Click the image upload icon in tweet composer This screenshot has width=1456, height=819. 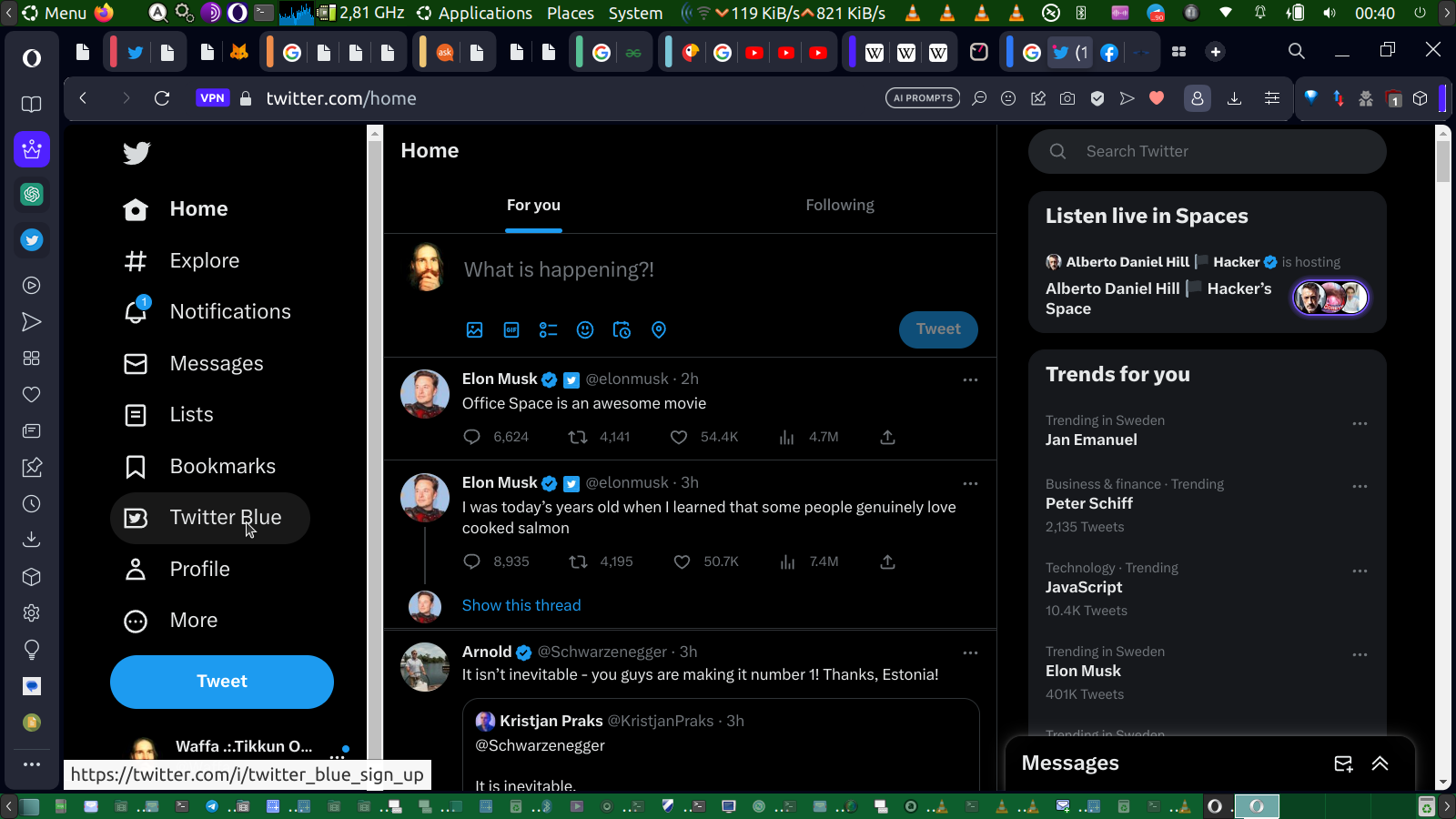click(x=474, y=330)
